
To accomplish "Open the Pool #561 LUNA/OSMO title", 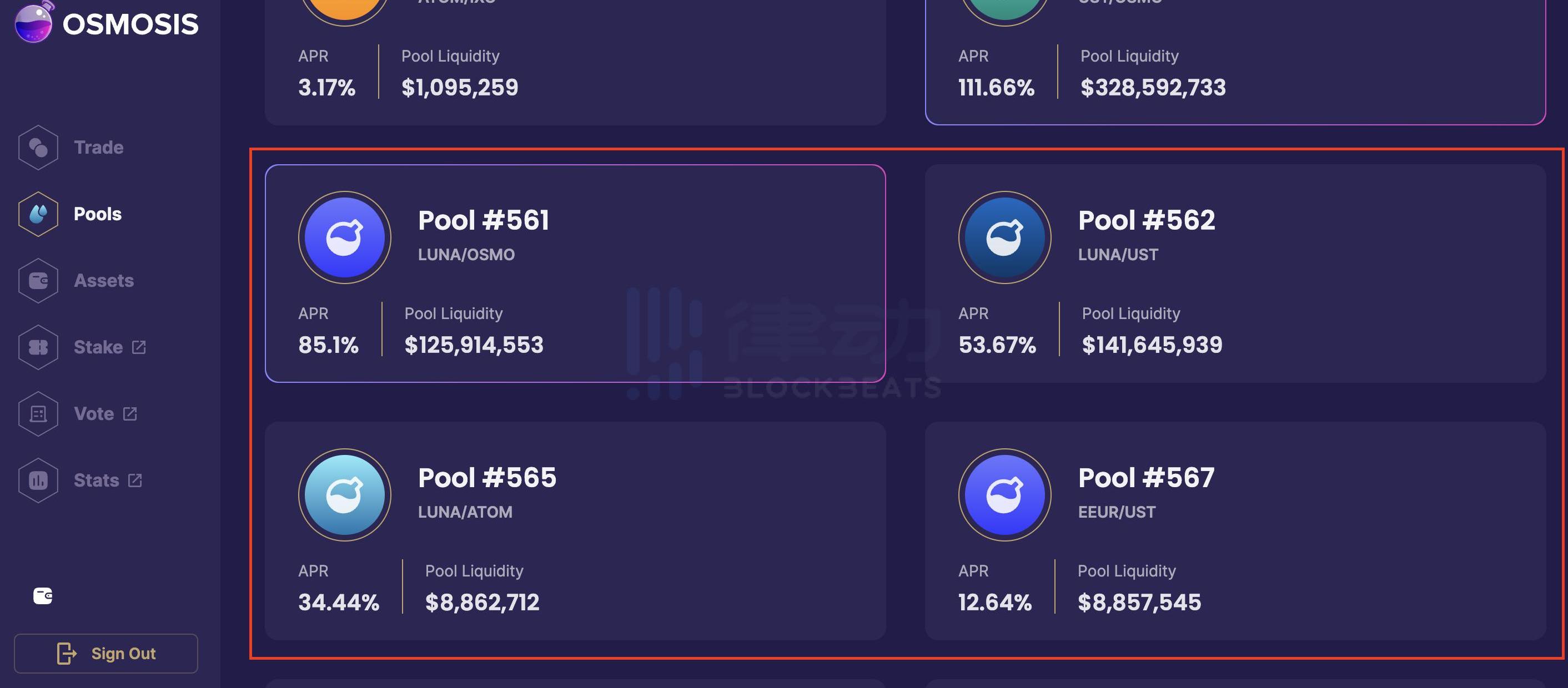I will tap(483, 220).
